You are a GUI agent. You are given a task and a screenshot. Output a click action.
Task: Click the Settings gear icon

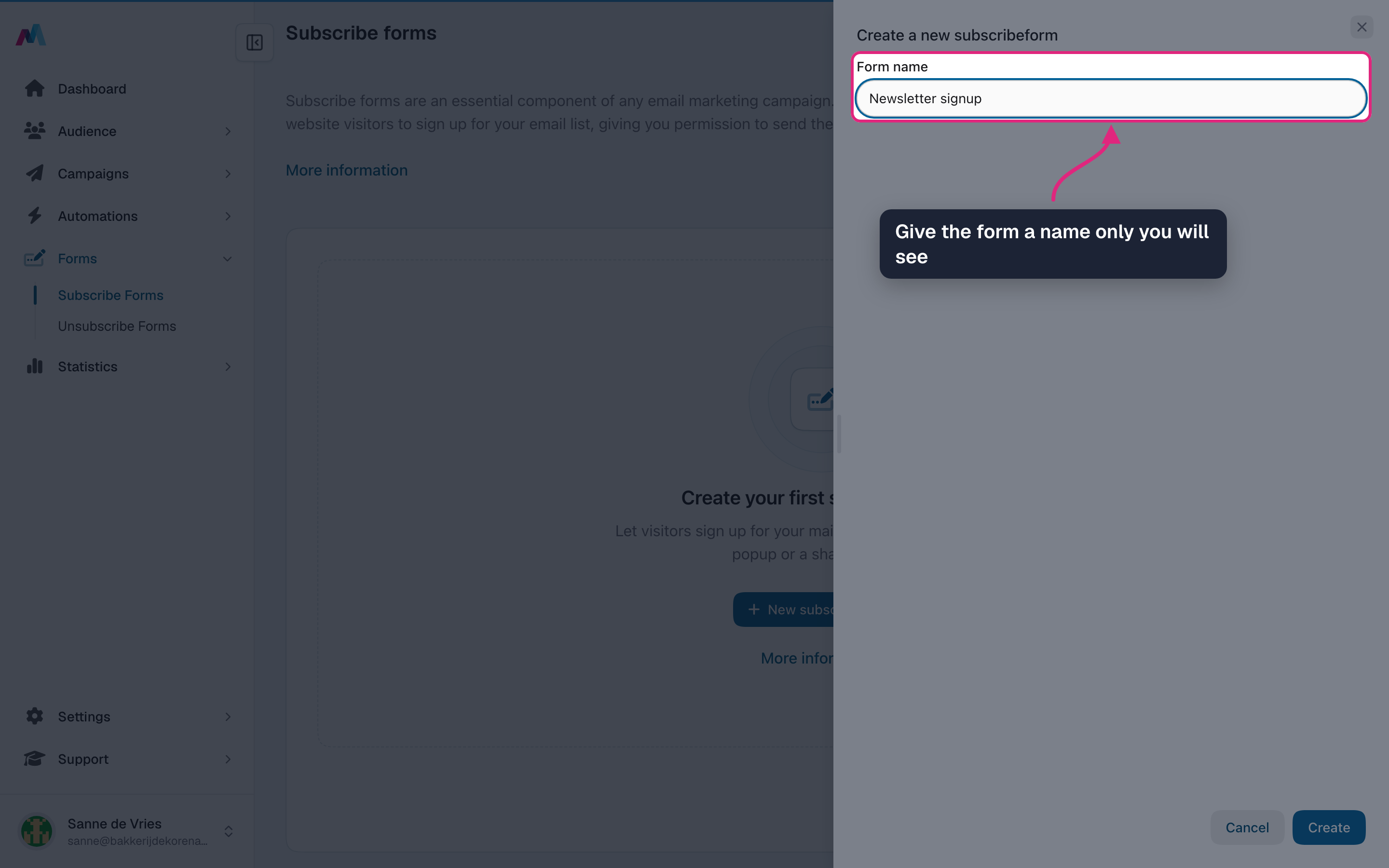[x=34, y=716]
